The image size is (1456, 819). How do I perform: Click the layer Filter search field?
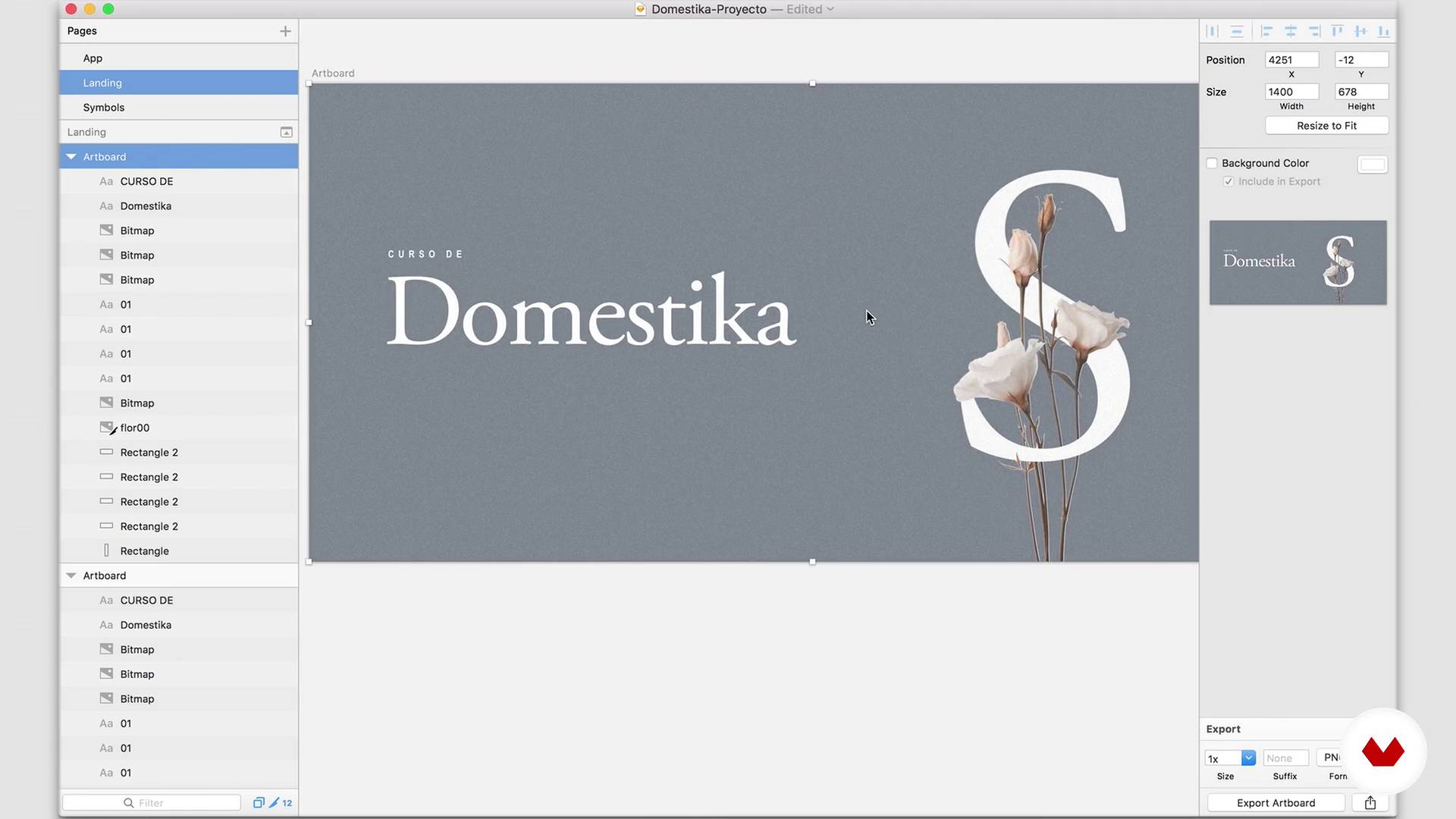pos(152,802)
